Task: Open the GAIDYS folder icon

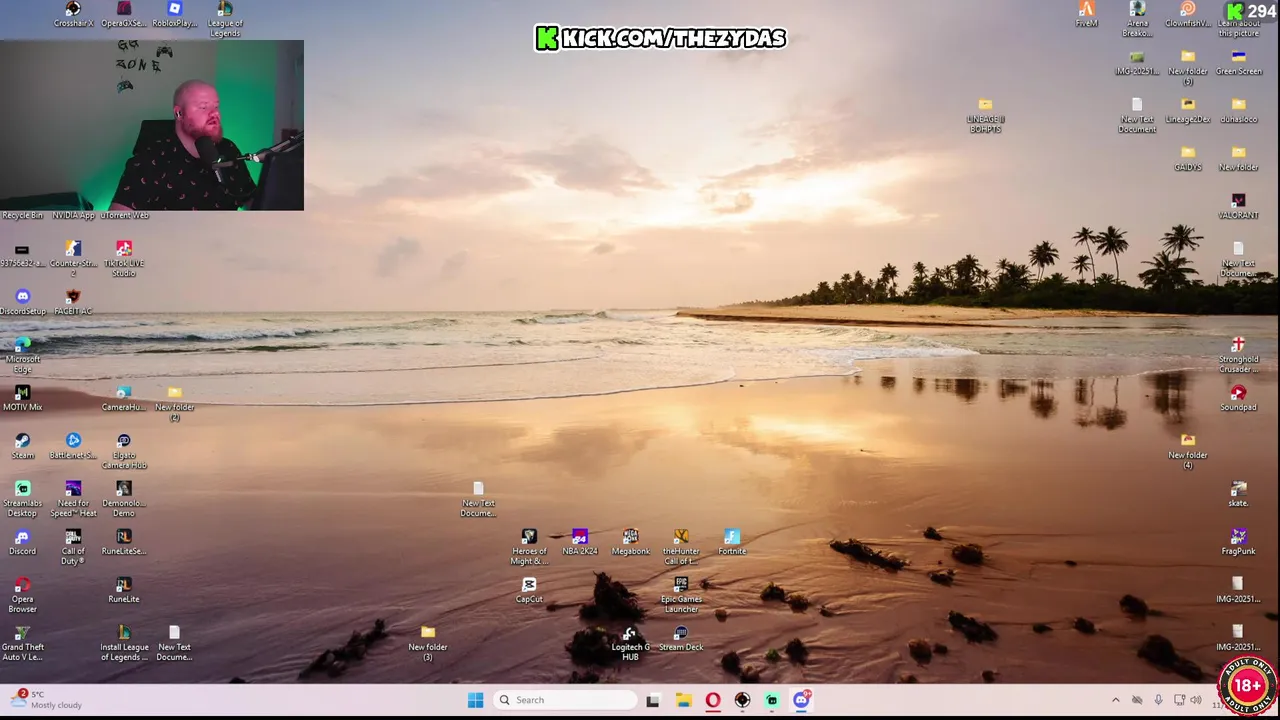Action: click(x=1188, y=158)
